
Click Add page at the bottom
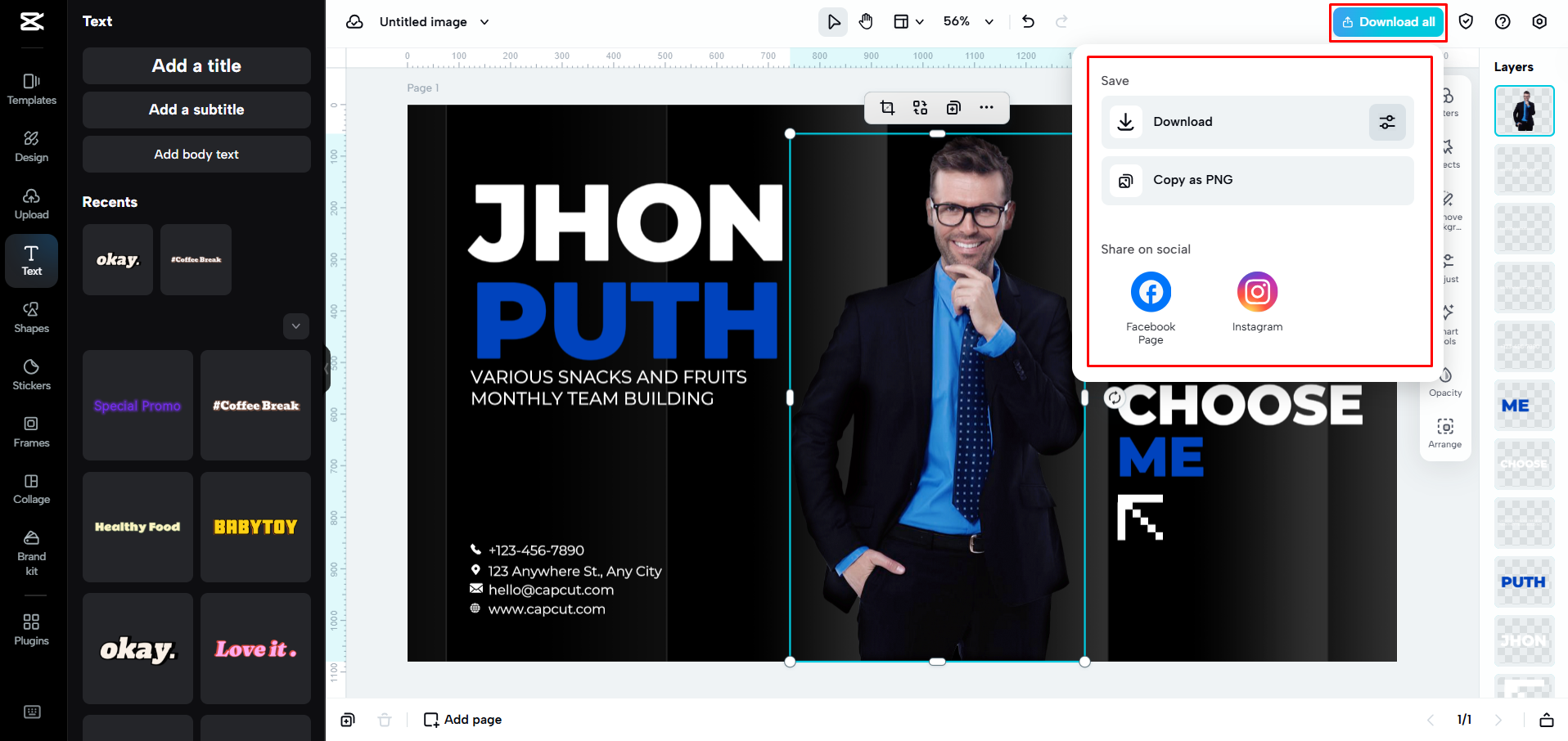click(x=463, y=720)
